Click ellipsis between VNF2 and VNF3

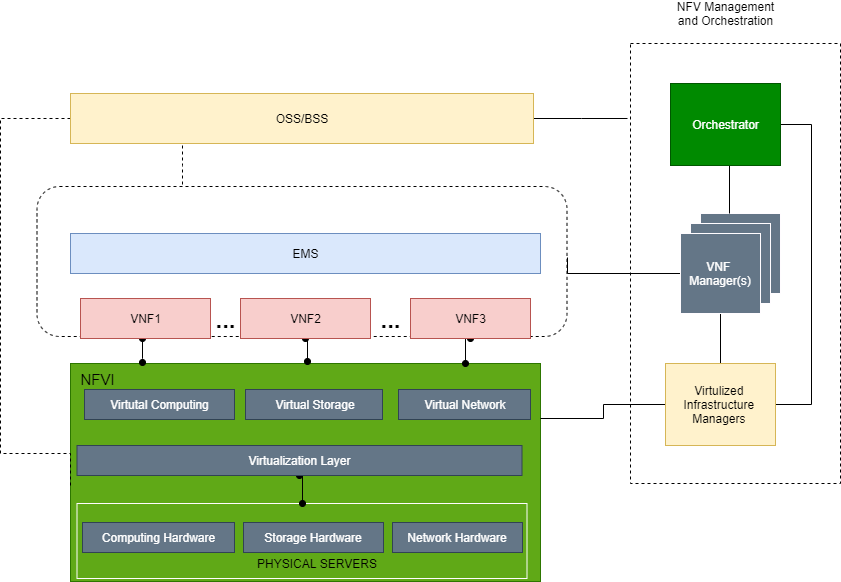click(x=390, y=326)
